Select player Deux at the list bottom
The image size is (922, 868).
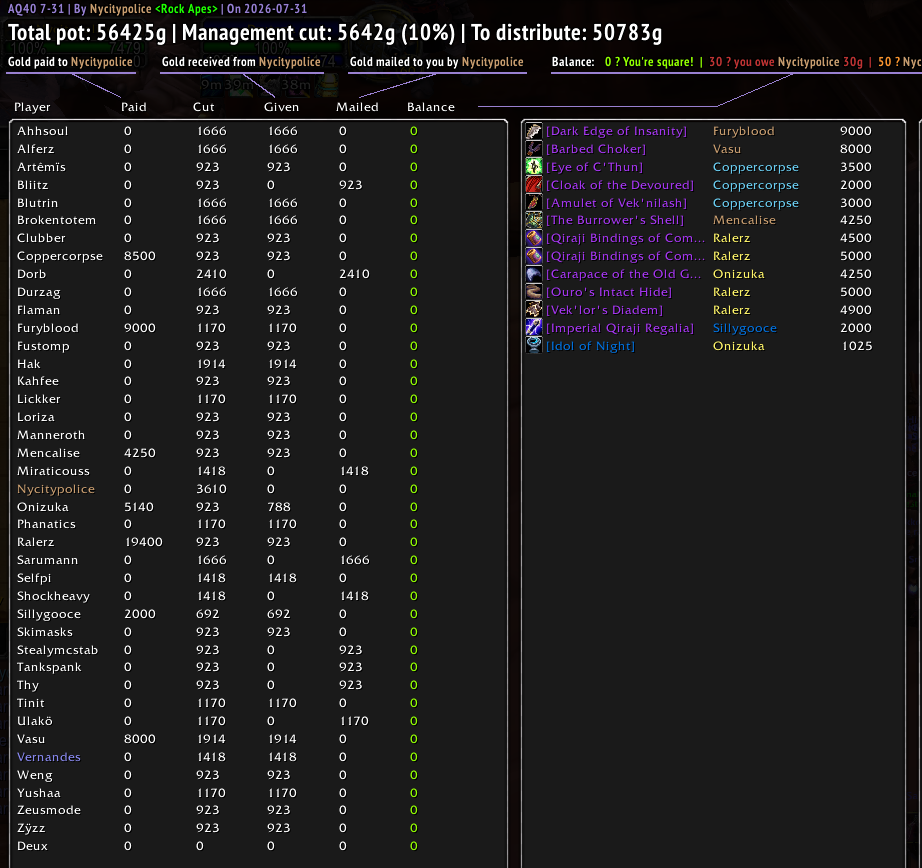click(32, 846)
